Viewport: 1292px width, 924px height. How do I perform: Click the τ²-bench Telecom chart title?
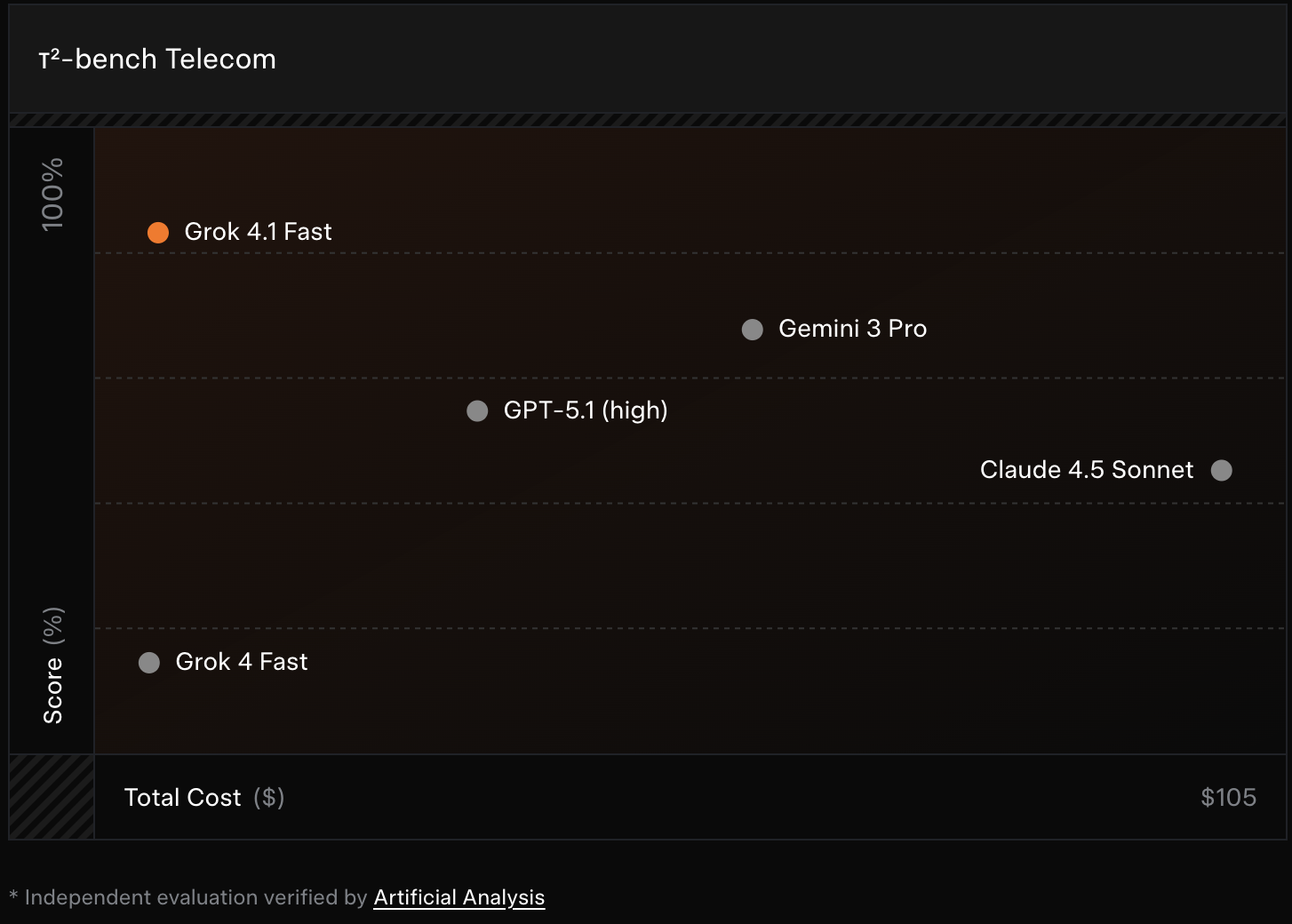[157, 60]
